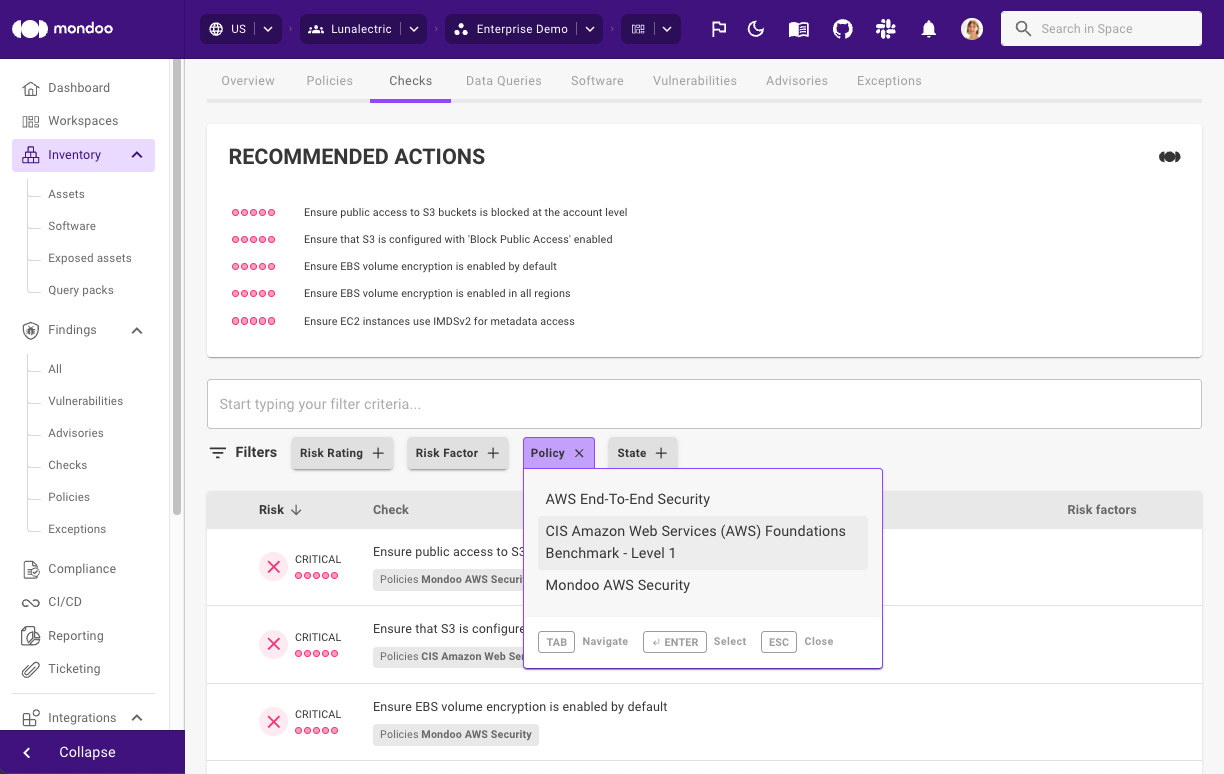Remove the Policy filter chip
The image size is (1224, 774).
pos(579,452)
